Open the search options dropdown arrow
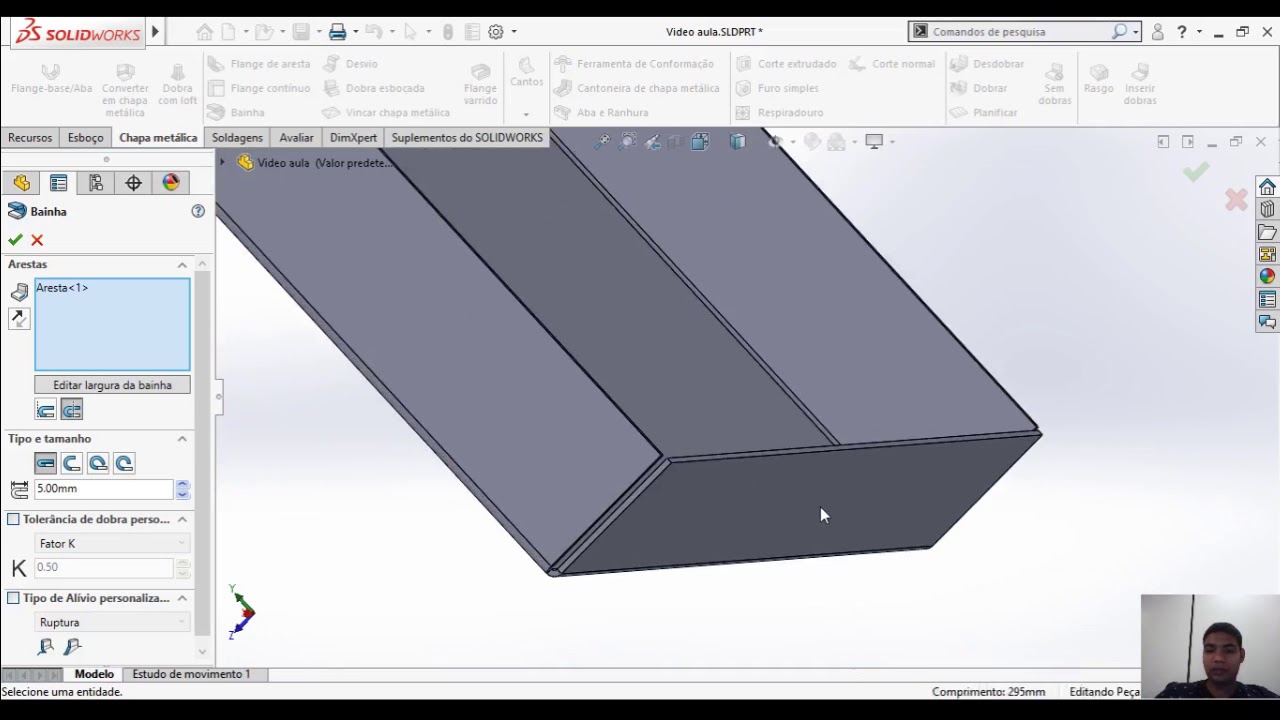This screenshot has width=1280, height=720. (1135, 32)
